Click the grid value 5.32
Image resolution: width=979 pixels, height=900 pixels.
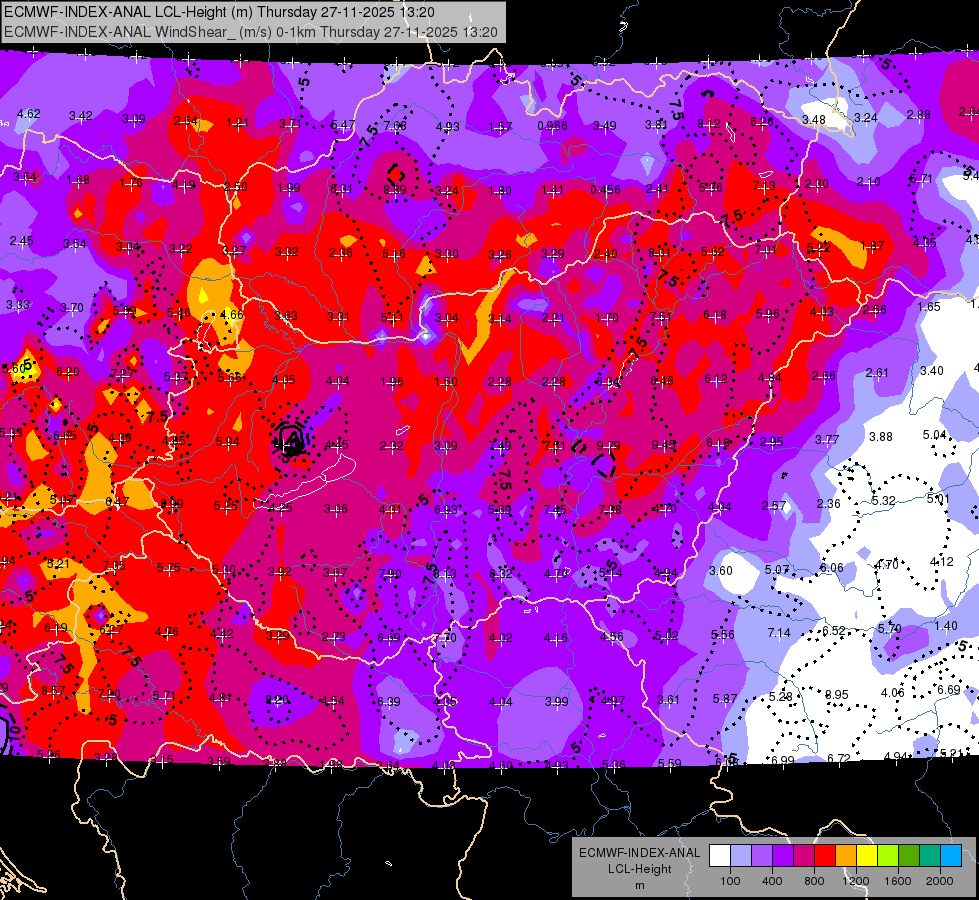[883, 501]
